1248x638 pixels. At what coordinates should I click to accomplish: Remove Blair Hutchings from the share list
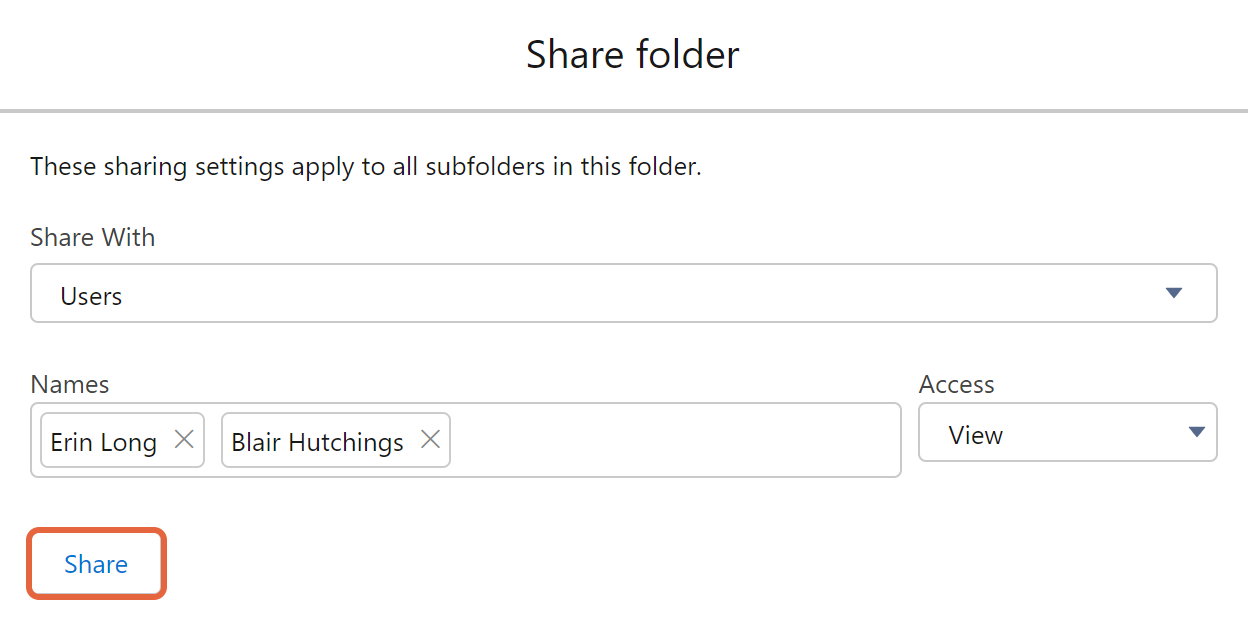point(430,438)
